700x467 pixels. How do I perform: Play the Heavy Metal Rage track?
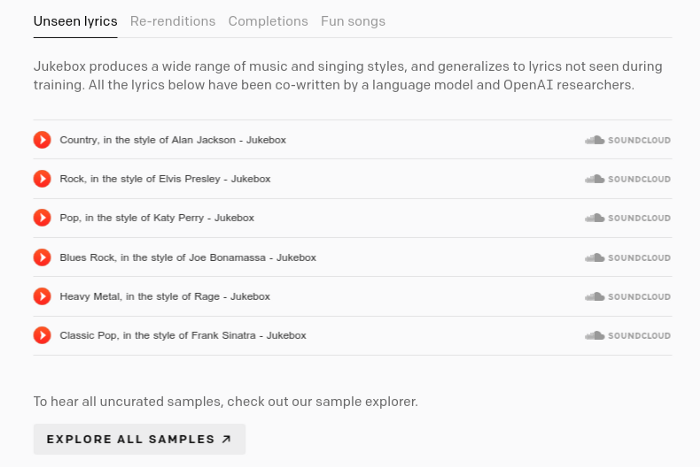point(42,296)
